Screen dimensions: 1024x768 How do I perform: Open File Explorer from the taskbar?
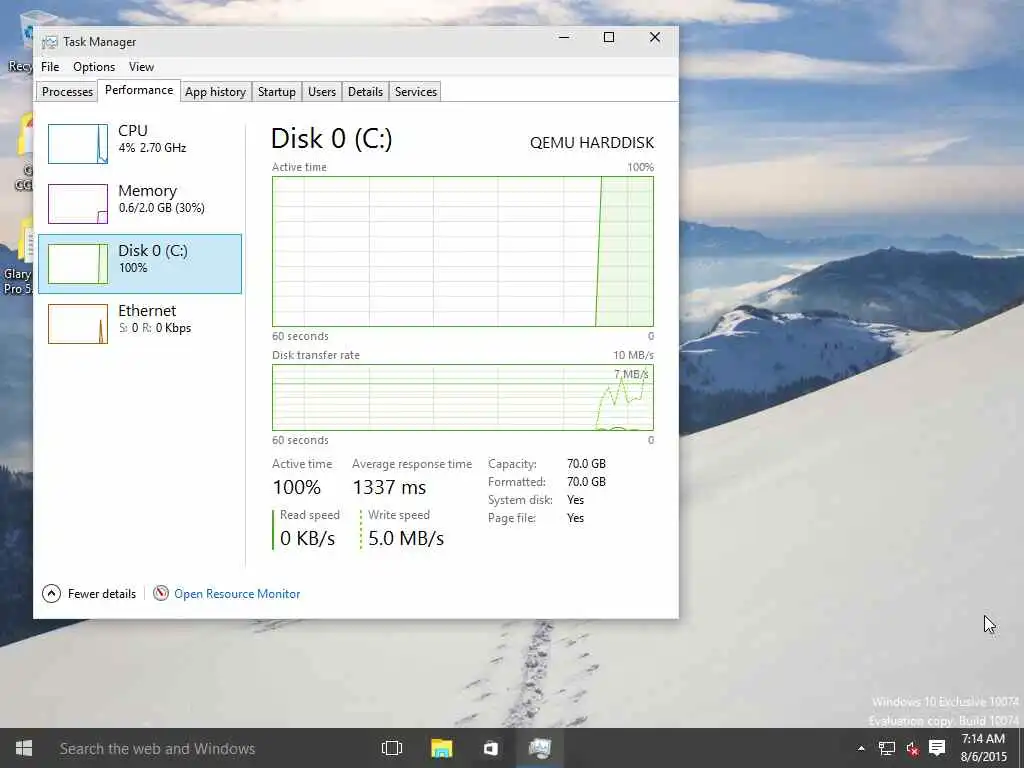441,748
